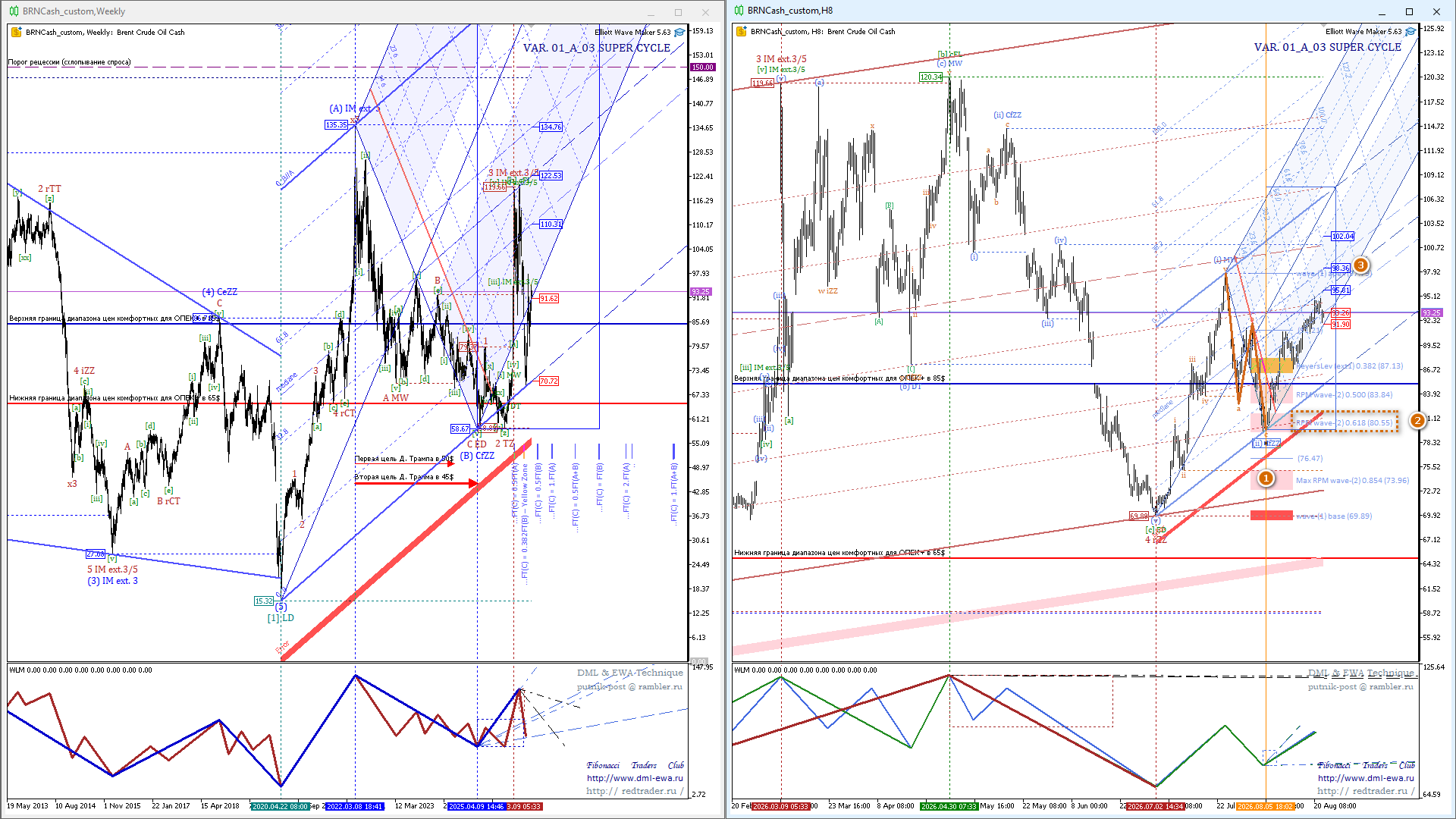The height and width of the screenshot is (819, 1456).
Task: Select the 2026.04.30 07:33 time marker
Action: point(949,806)
